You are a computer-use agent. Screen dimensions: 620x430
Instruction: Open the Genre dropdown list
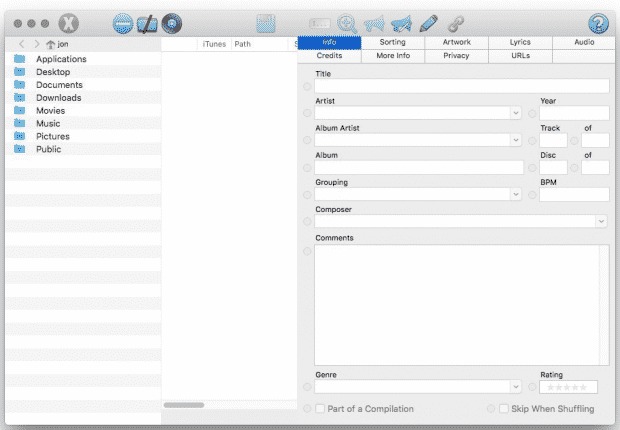click(x=516, y=386)
